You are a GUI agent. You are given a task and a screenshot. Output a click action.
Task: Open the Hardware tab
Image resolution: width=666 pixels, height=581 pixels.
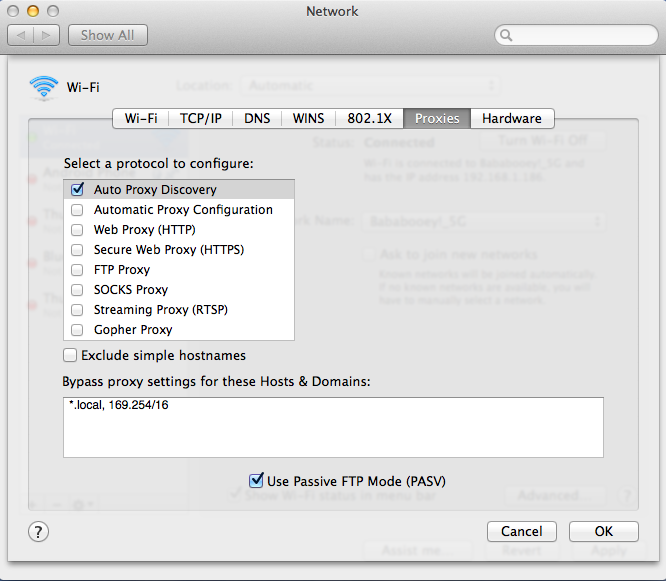512,118
